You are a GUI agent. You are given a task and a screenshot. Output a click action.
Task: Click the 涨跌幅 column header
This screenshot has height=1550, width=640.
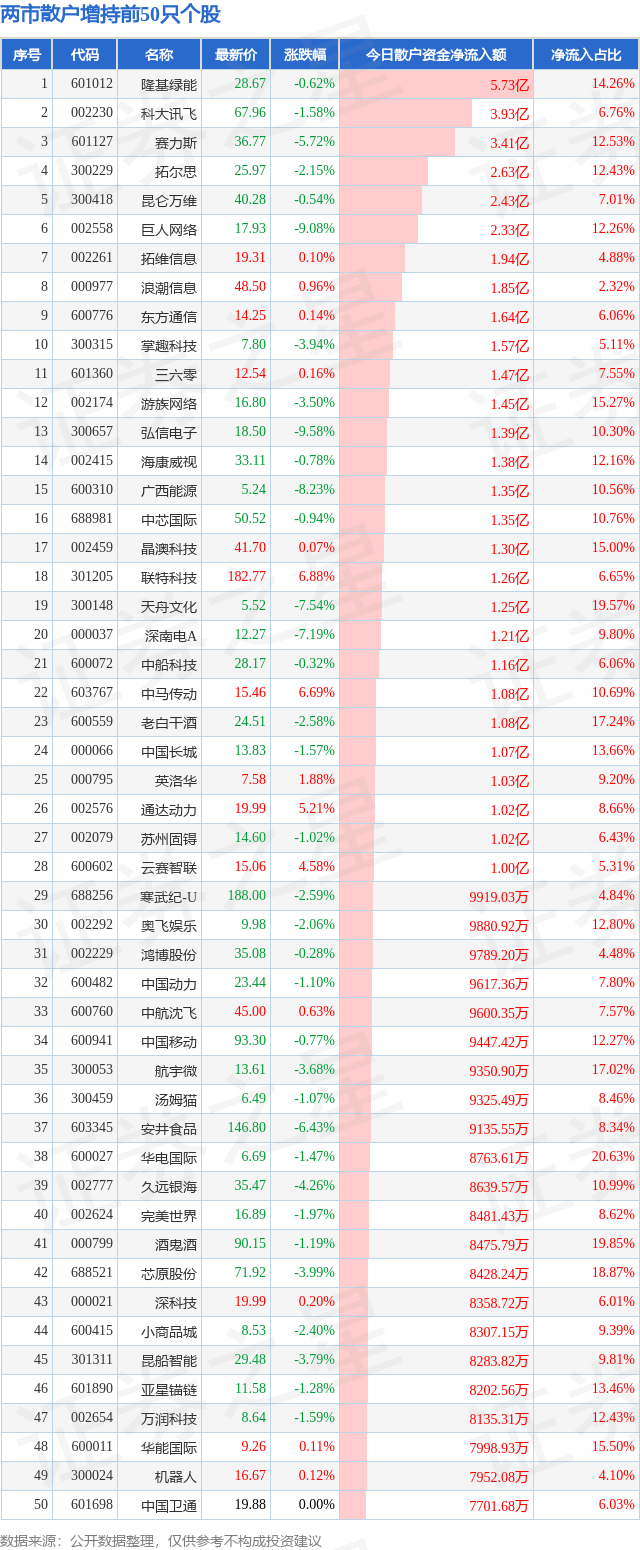point(305,55)
